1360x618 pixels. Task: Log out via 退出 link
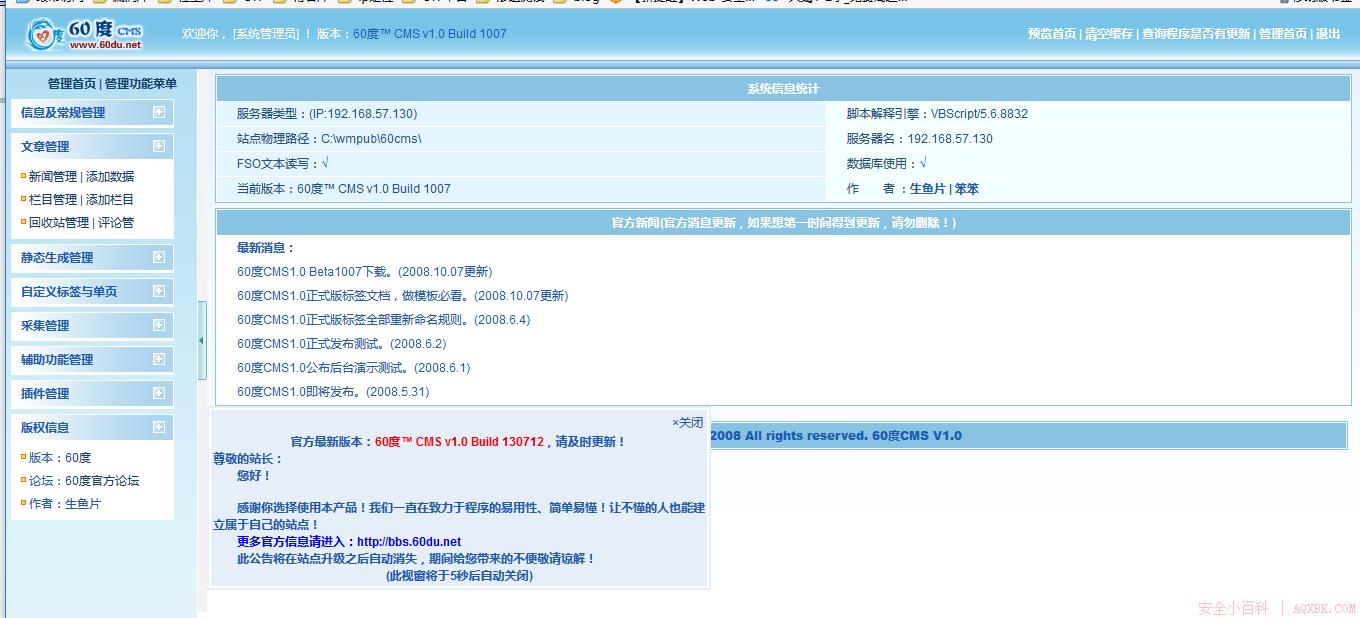[1328, 34]
